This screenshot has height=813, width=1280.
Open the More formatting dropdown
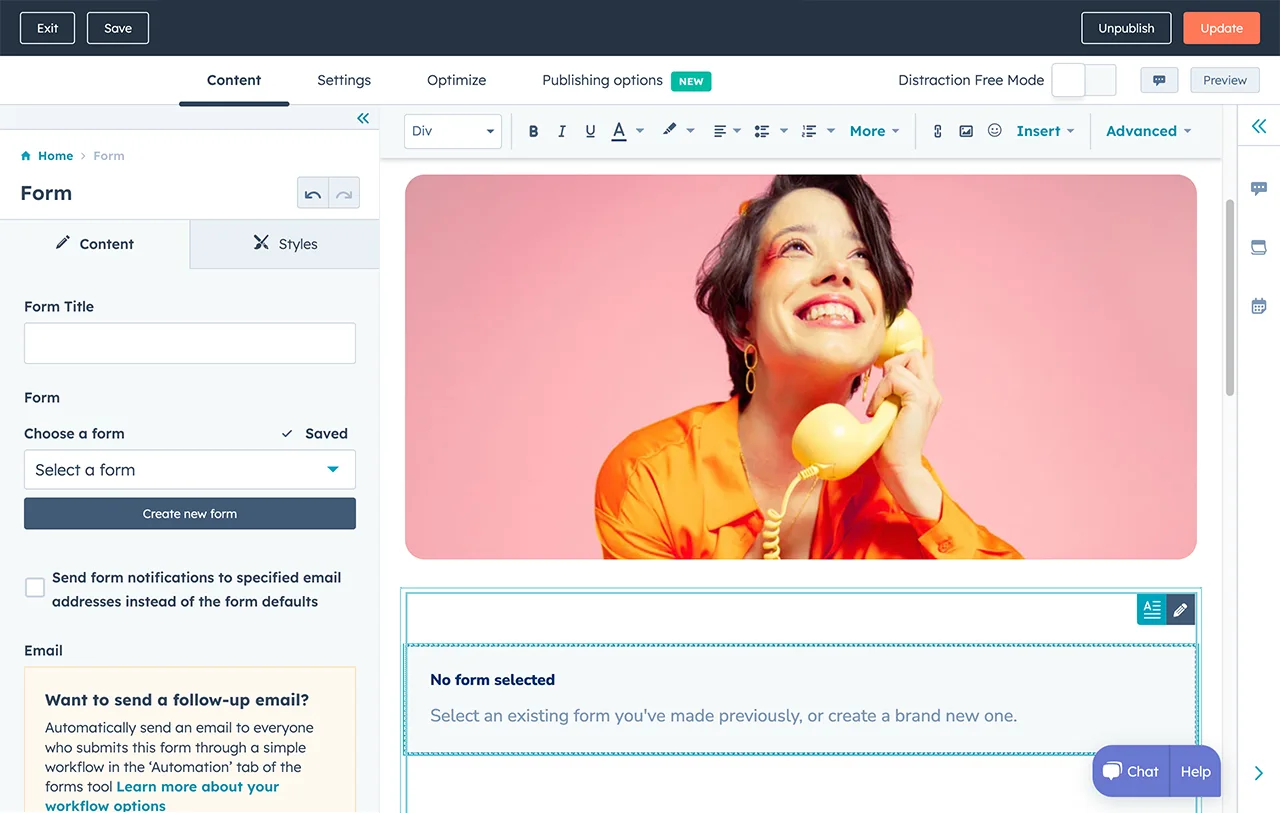tap(869, 131)
